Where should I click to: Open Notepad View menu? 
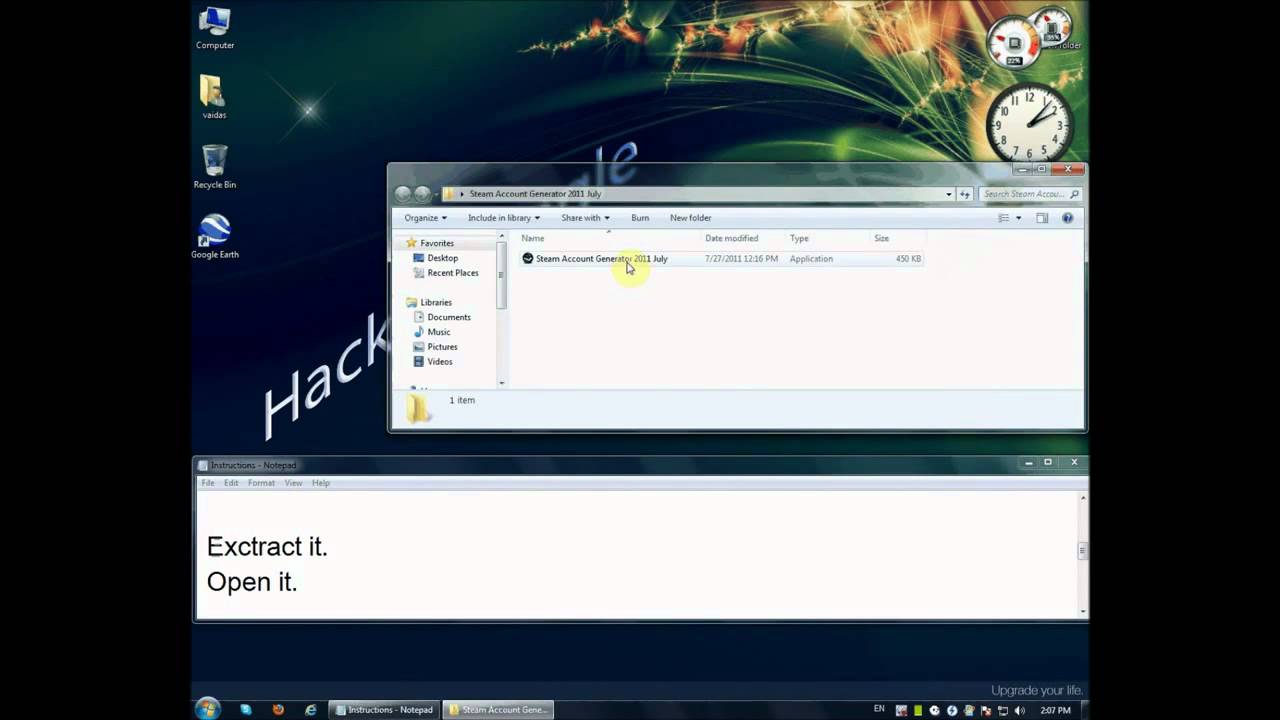point(293,483)
